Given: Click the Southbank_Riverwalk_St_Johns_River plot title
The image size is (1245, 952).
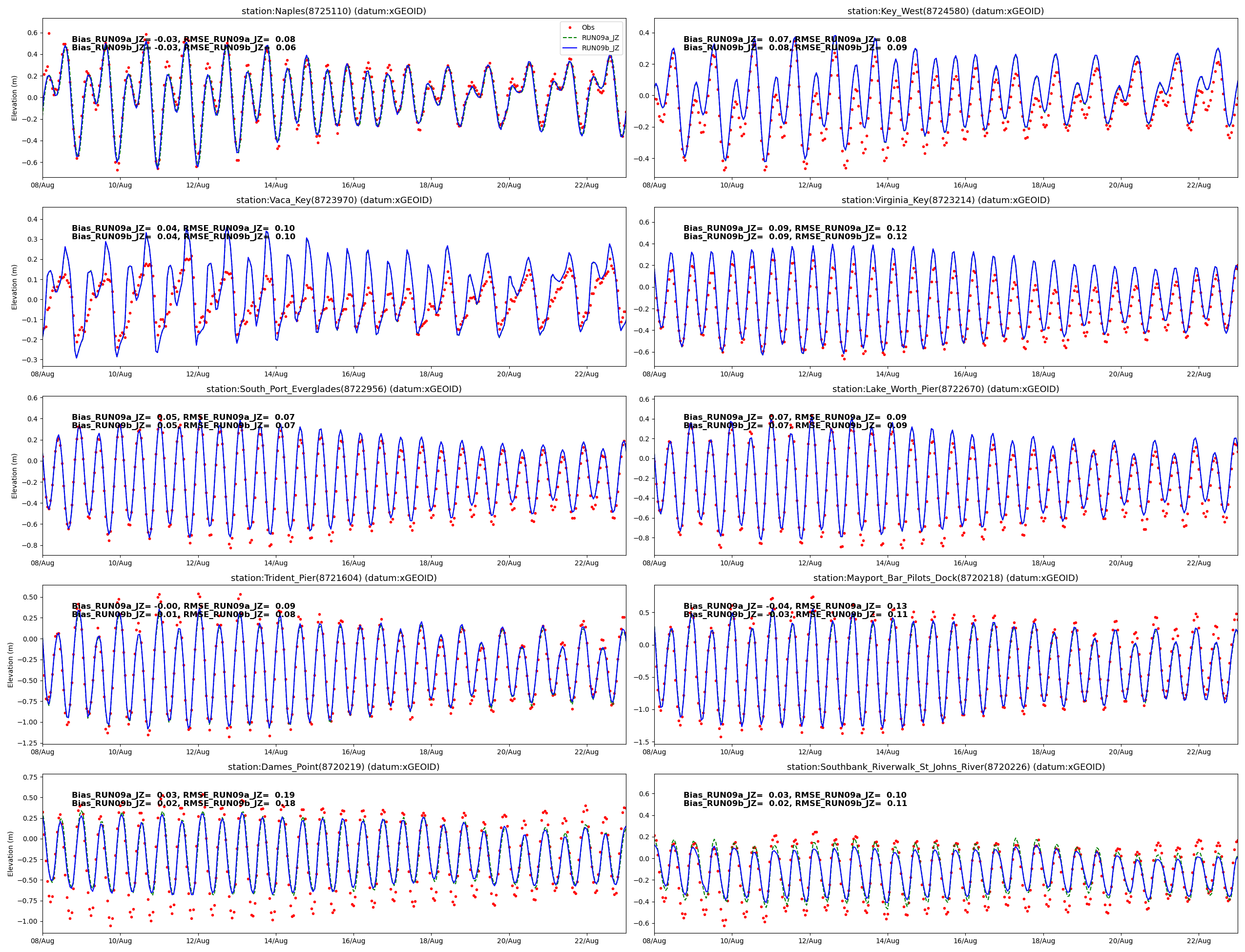Looking at the screenshot, I should (945, 766).
